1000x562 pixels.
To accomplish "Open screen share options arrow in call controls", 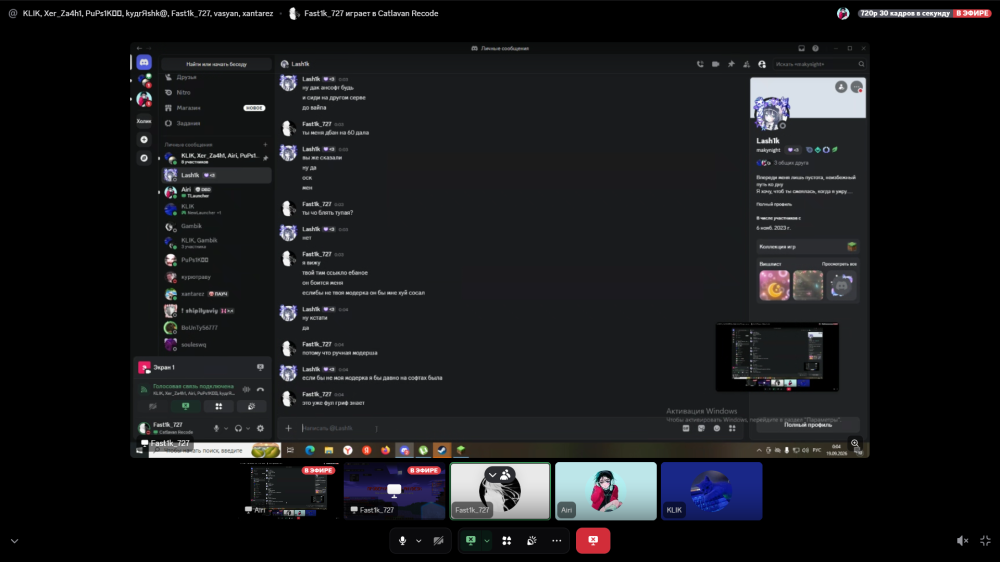I will (487, 541).
